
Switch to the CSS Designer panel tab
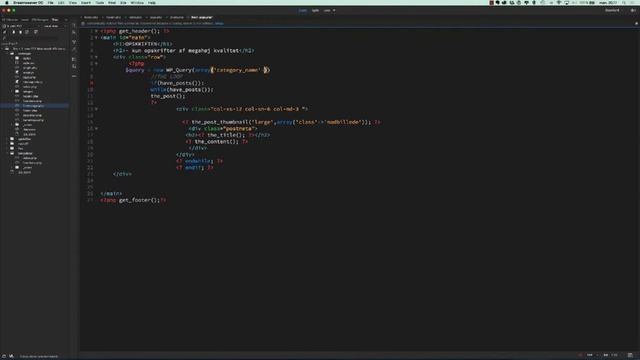pyautogui.click(x=40, y=20)
